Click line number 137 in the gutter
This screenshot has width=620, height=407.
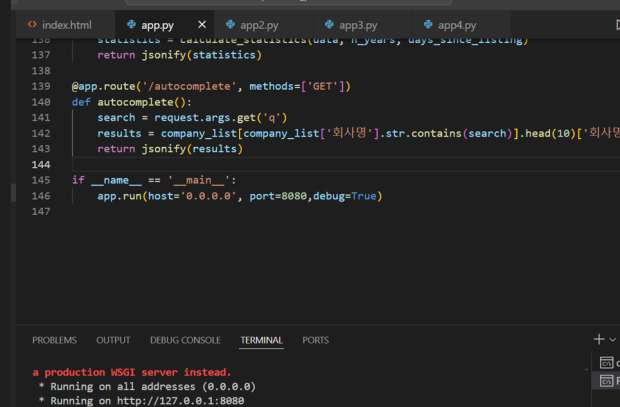click(x=41, y=55)
